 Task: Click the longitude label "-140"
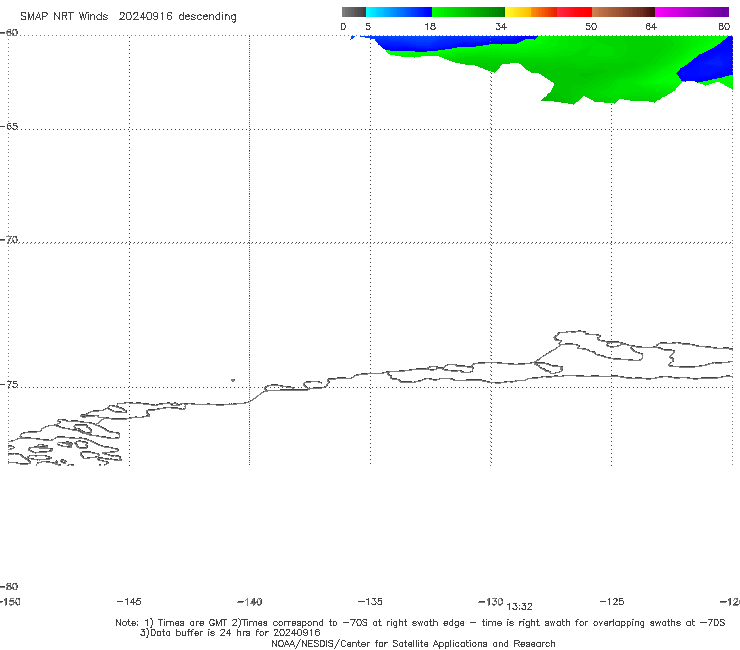(250, 602)
